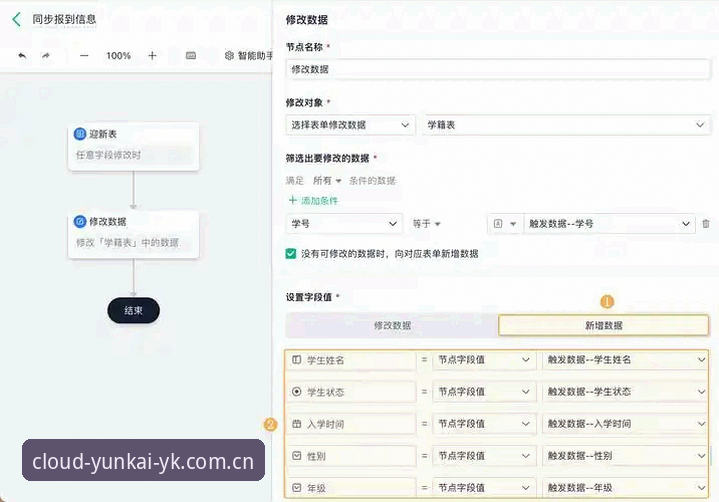
Task: Open 触发数据--年级 dropdown
Action: 626,488
